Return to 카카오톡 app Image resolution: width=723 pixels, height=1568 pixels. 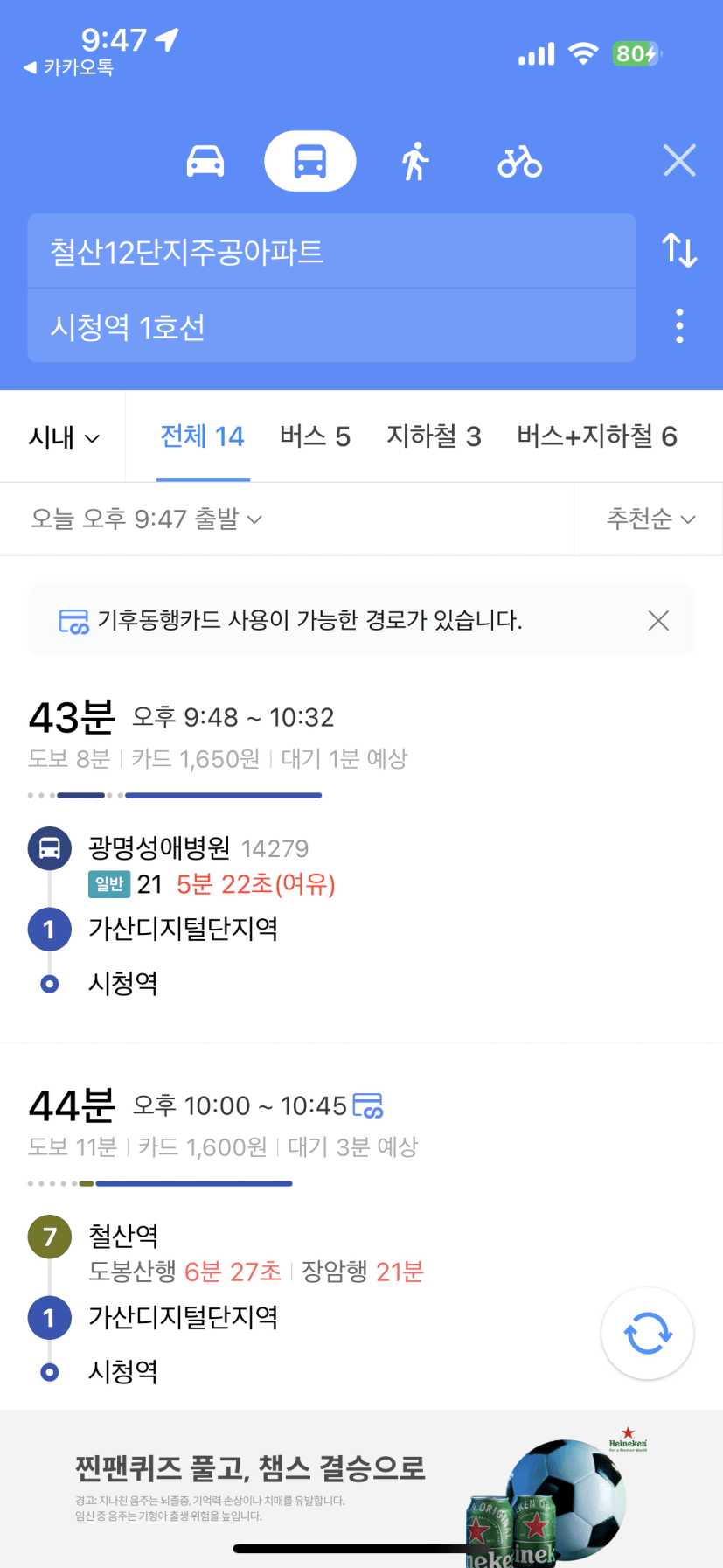pos(68,67)
